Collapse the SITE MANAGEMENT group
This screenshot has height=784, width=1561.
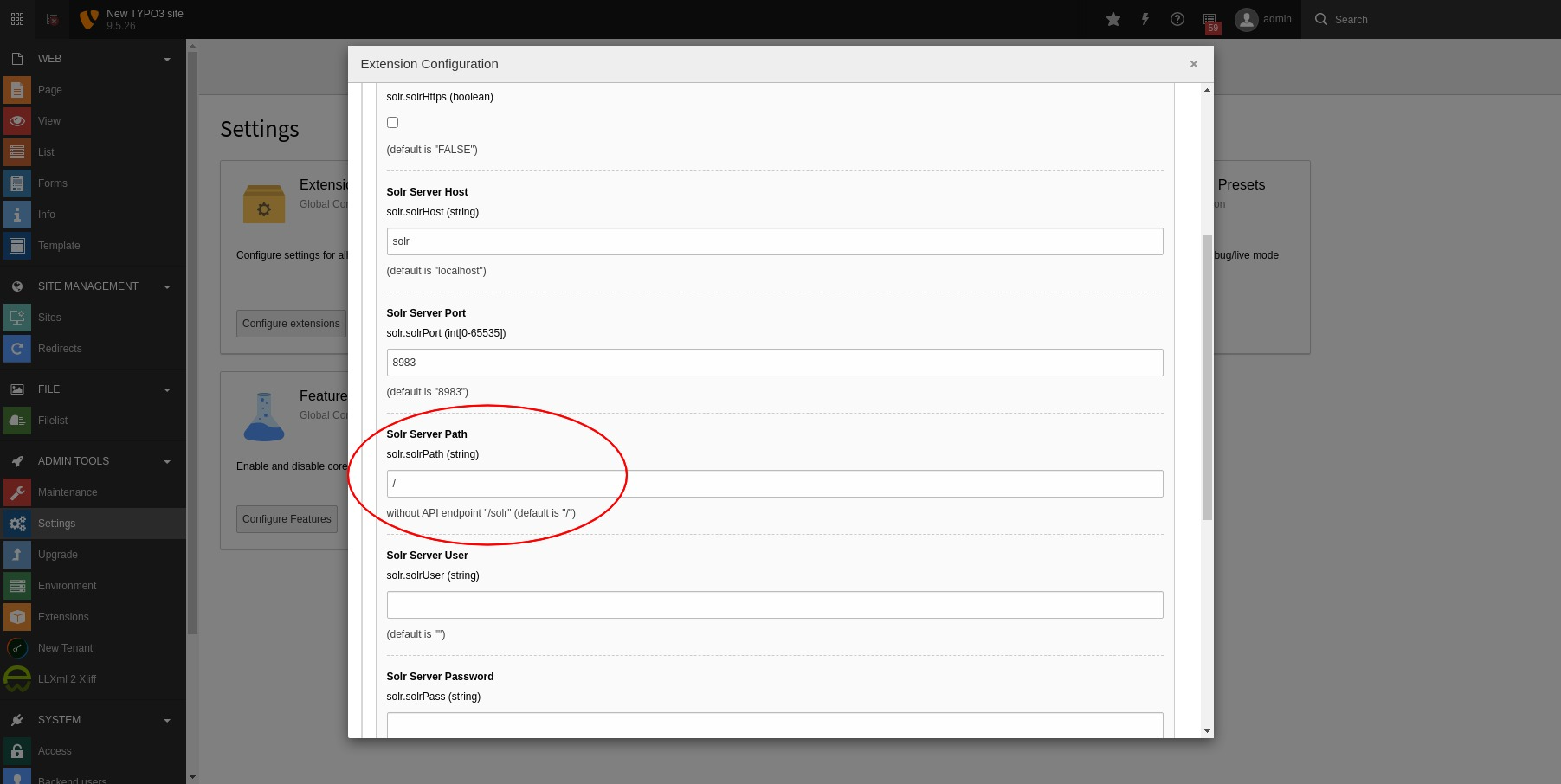167,286
